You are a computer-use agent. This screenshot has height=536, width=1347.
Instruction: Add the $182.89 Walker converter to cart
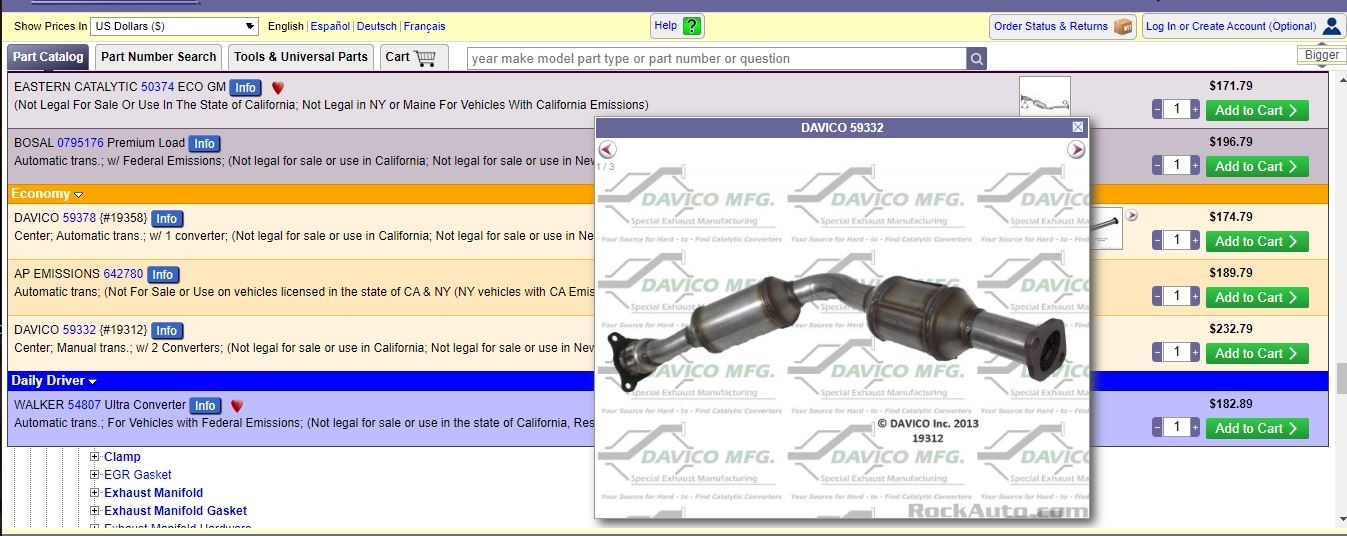click(x=1257, y=428)
